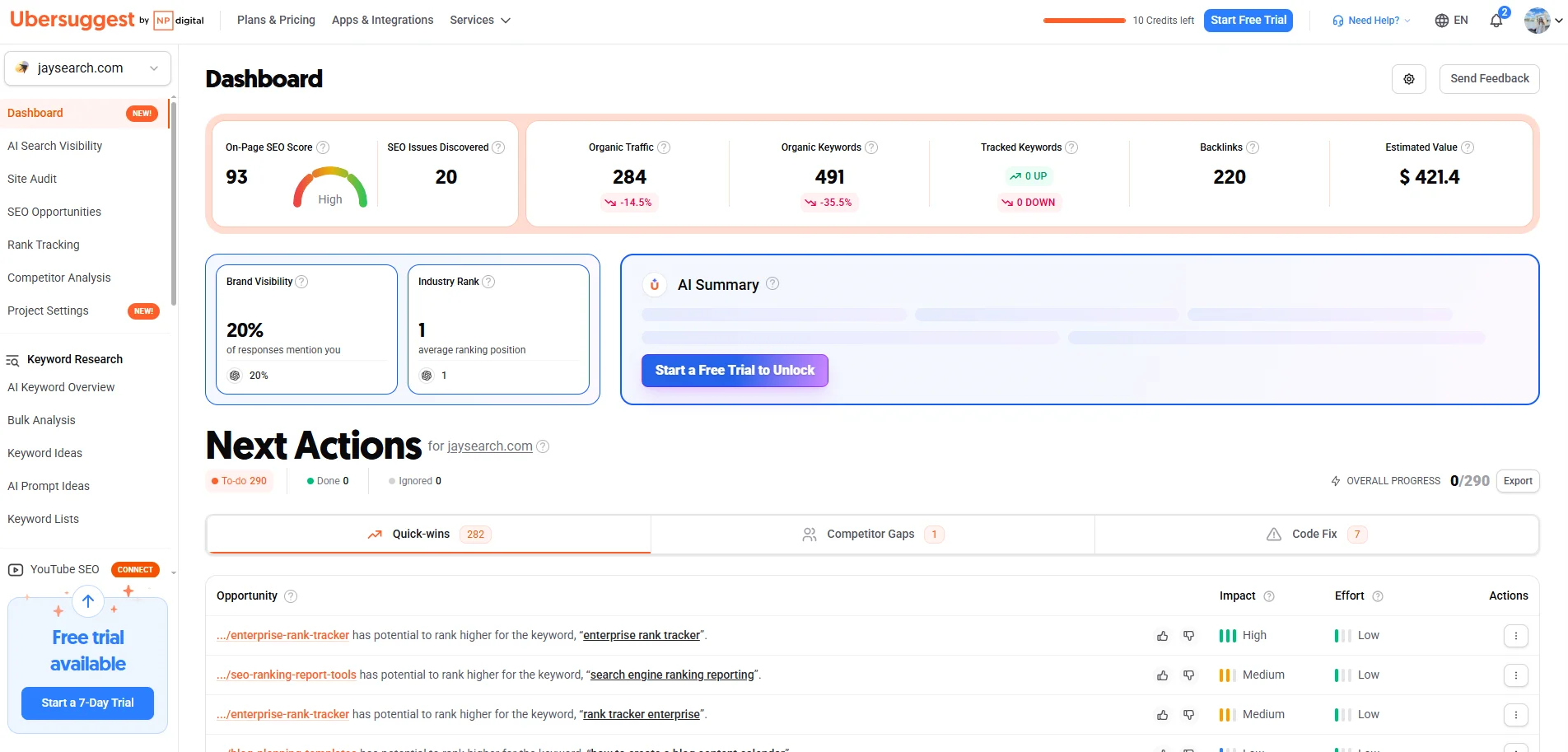Open actions menu for enterprise rank tracker row
The height and width of the screenshot is (752, 1568).
(x=1516, y=636)
